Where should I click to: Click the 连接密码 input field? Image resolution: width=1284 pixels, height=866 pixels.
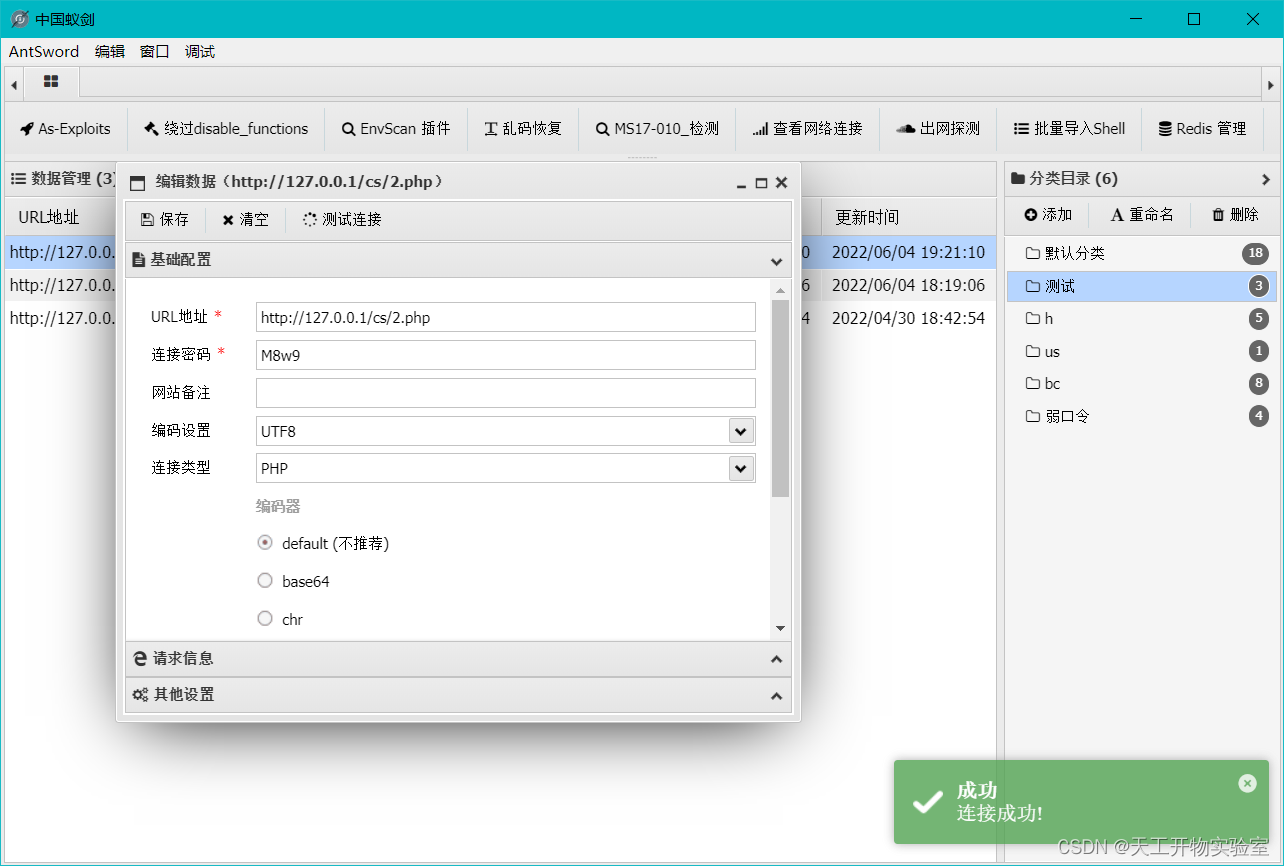coord(506,355)
